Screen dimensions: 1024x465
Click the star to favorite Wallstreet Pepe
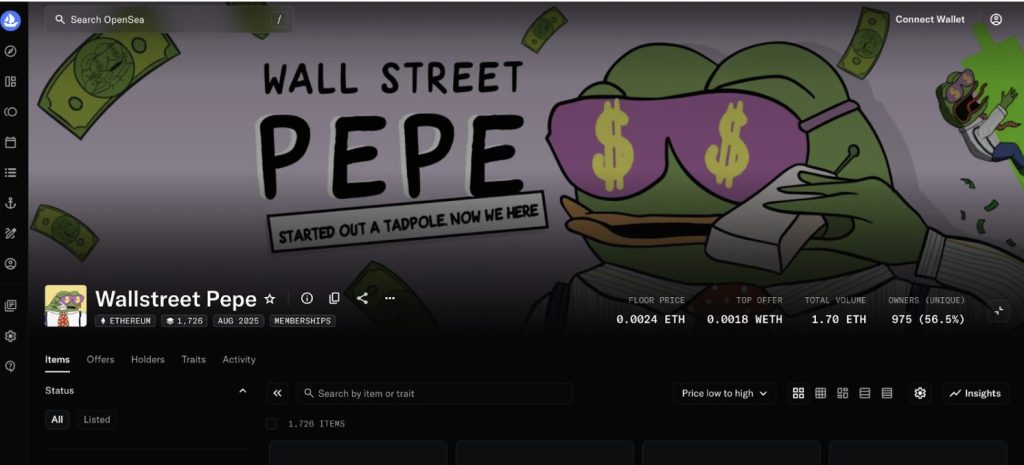coord(270,298)
